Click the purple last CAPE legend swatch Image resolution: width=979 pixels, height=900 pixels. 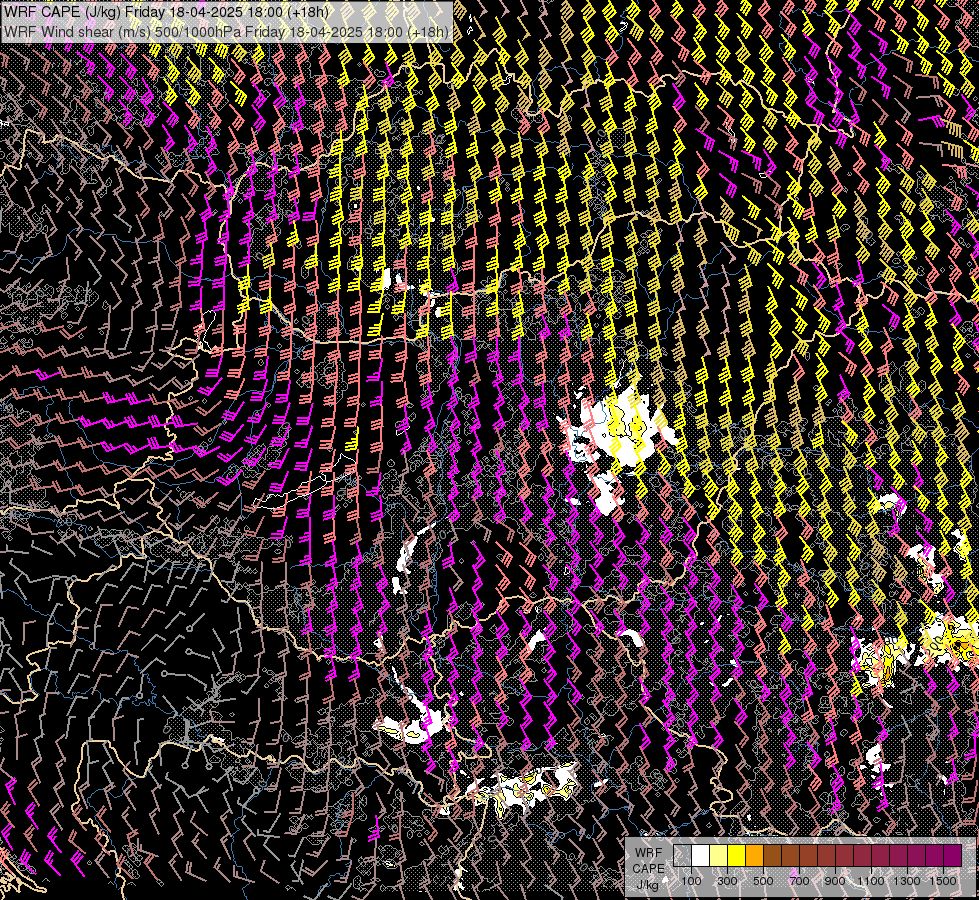coord(953,856)
